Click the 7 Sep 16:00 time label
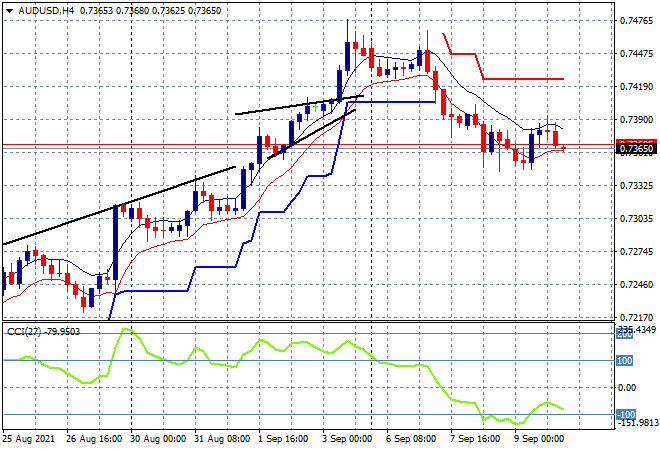The image size is (660, 450). [475, 439]
